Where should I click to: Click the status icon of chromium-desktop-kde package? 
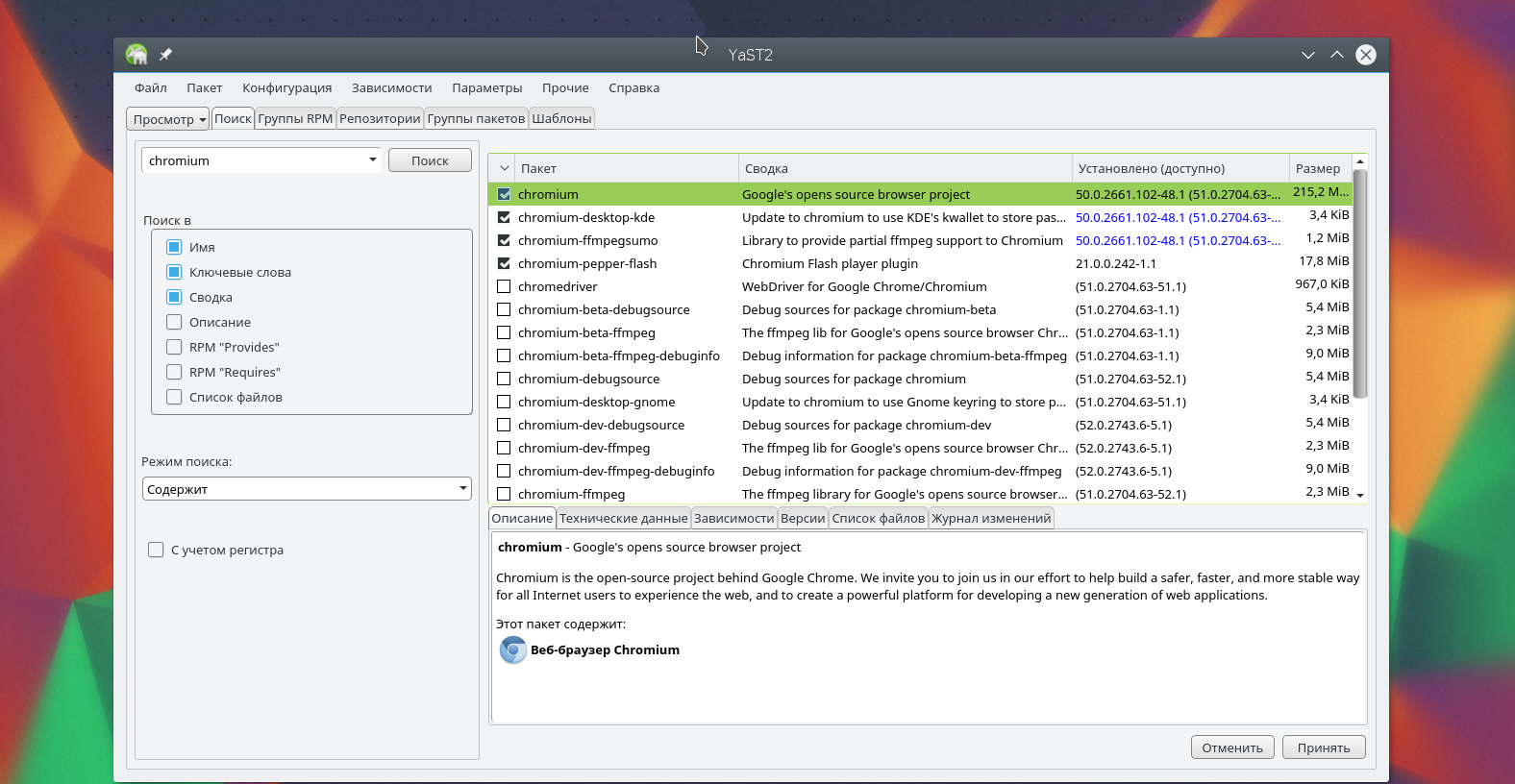[504, 218]
